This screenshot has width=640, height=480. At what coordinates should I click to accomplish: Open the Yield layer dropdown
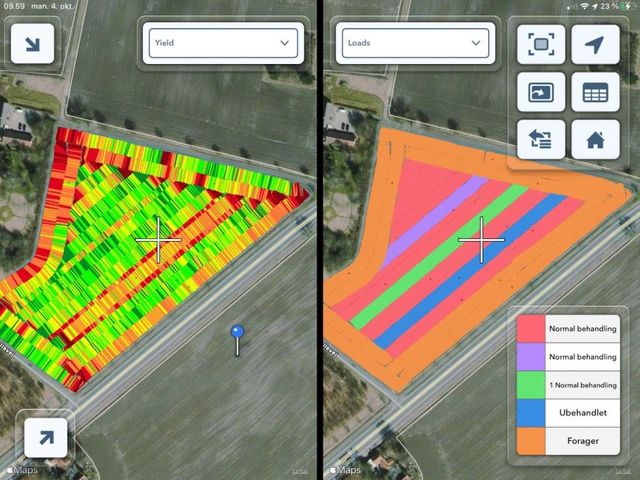tap(221, 44)
